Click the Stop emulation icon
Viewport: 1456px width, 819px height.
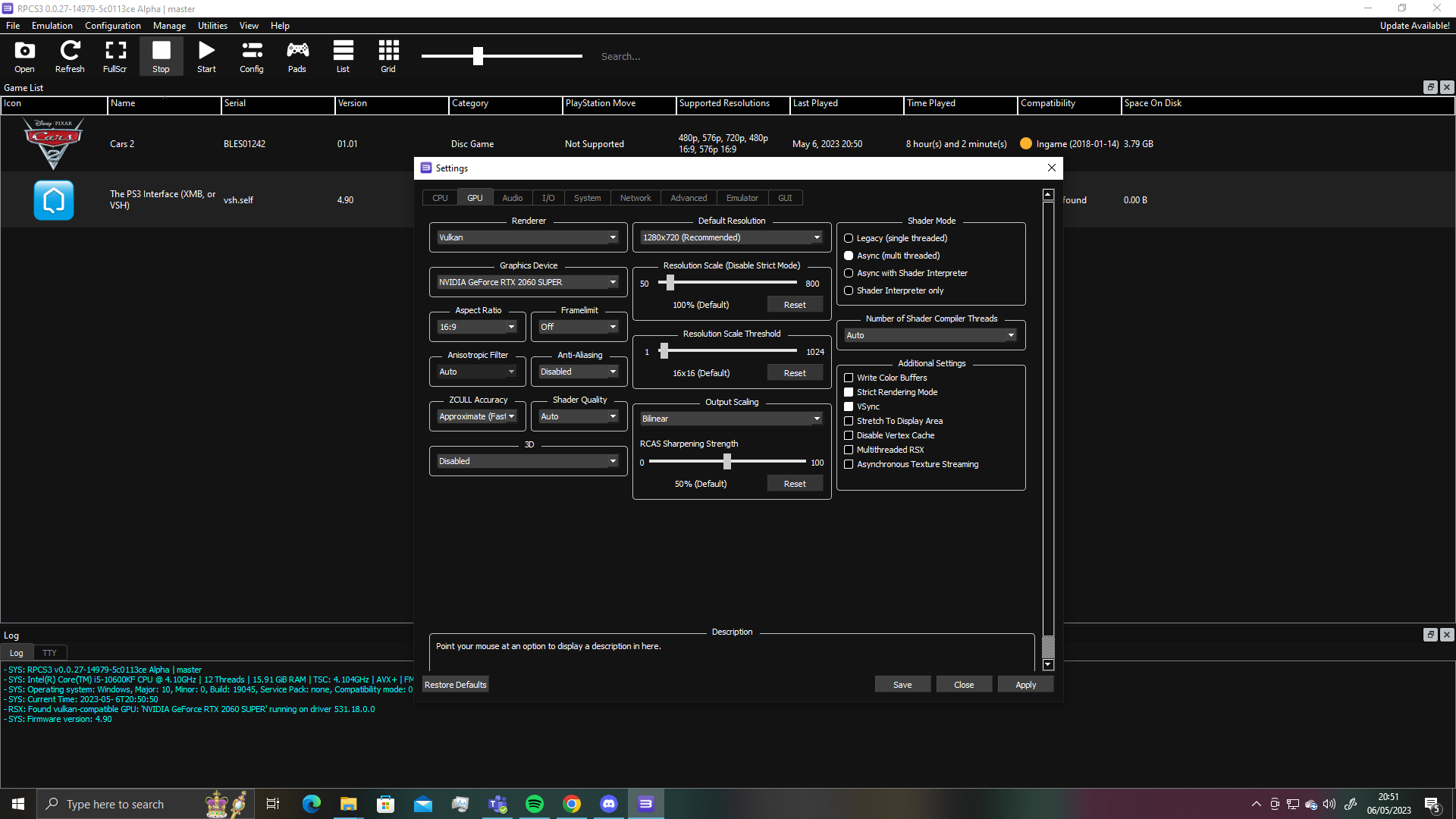coord(161,55)
